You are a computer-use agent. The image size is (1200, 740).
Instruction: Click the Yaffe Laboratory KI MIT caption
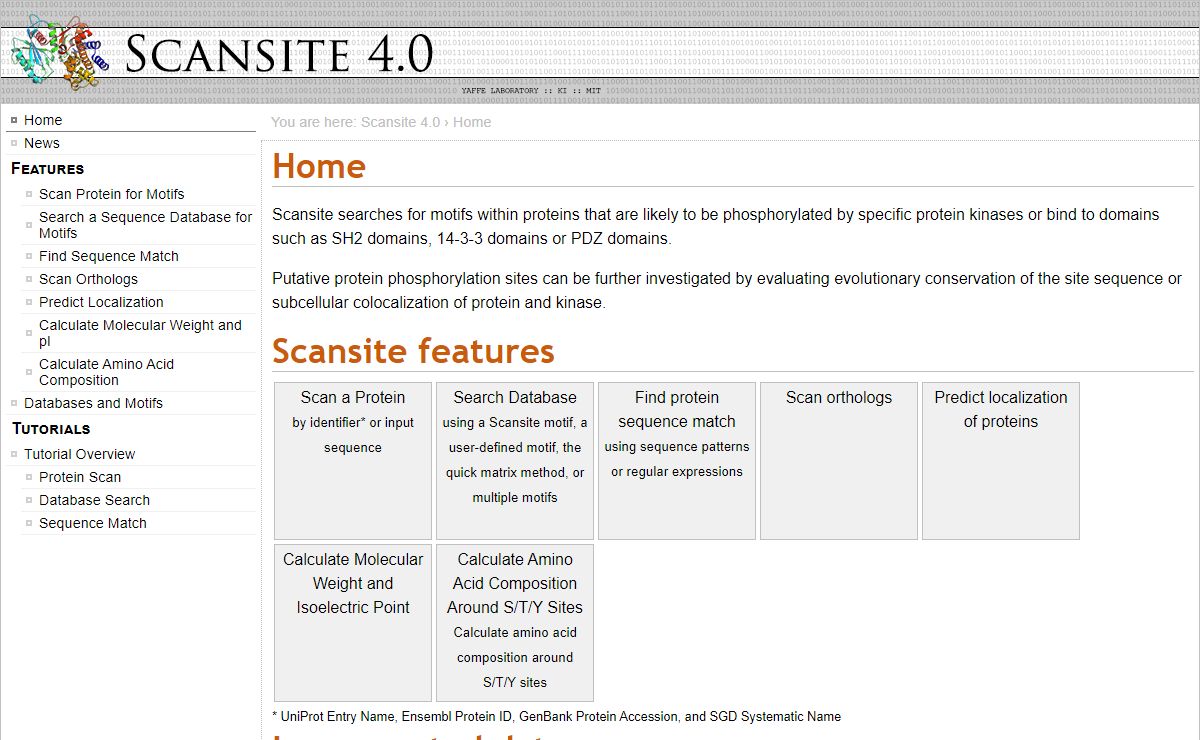coord(531,90)
